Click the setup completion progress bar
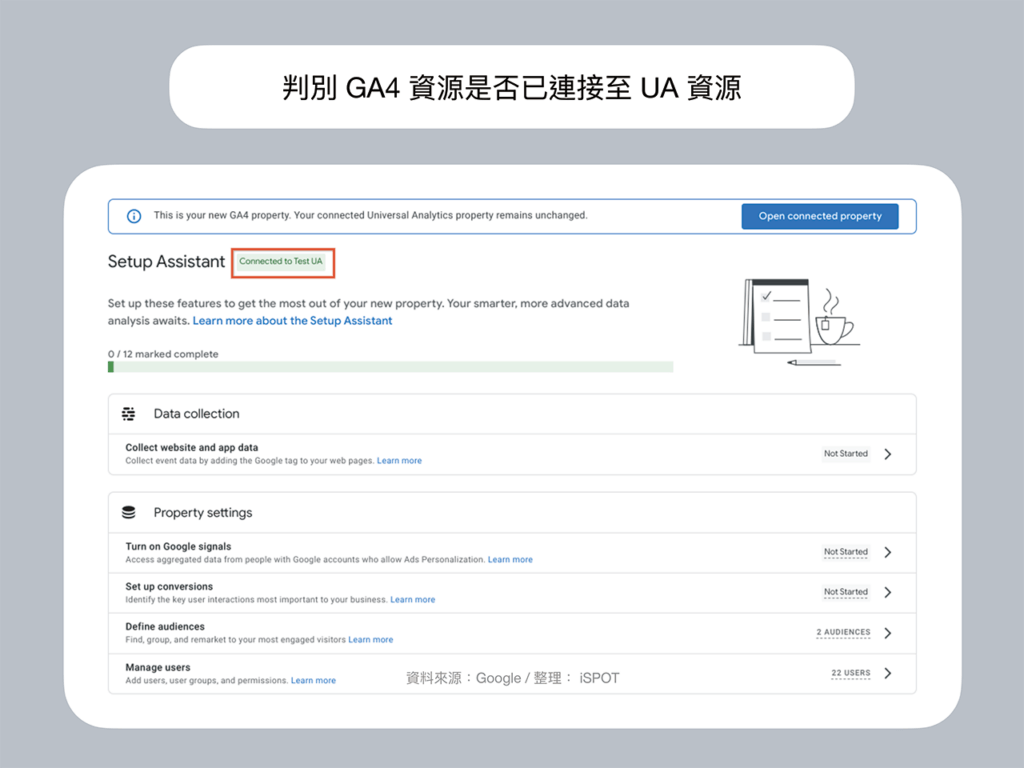 pyautogui.click(x=390, y=367)
